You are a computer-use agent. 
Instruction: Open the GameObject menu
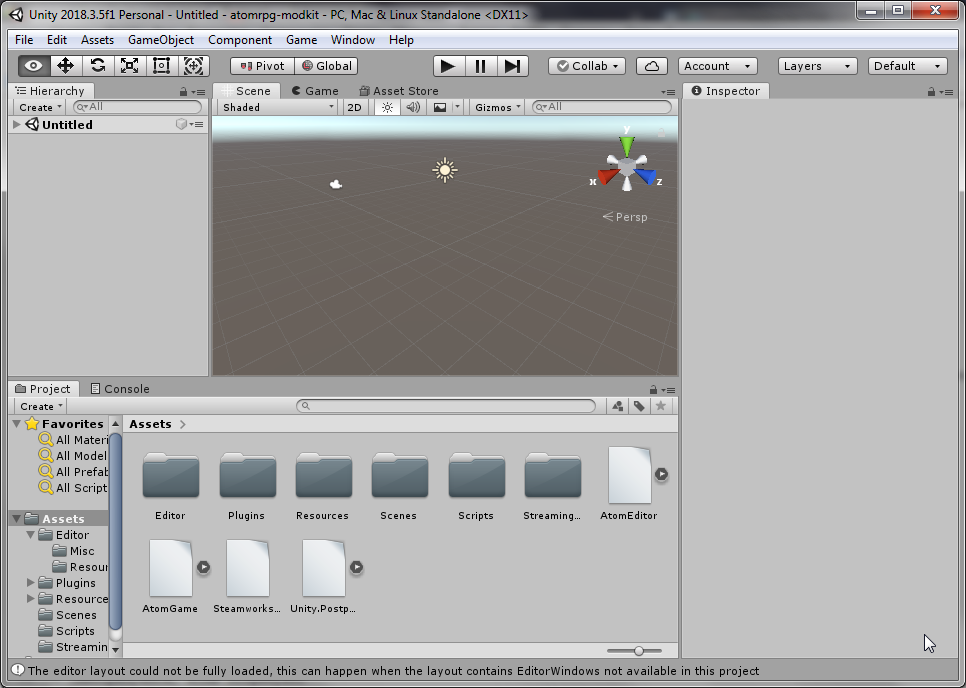click(x=160, y=40)
